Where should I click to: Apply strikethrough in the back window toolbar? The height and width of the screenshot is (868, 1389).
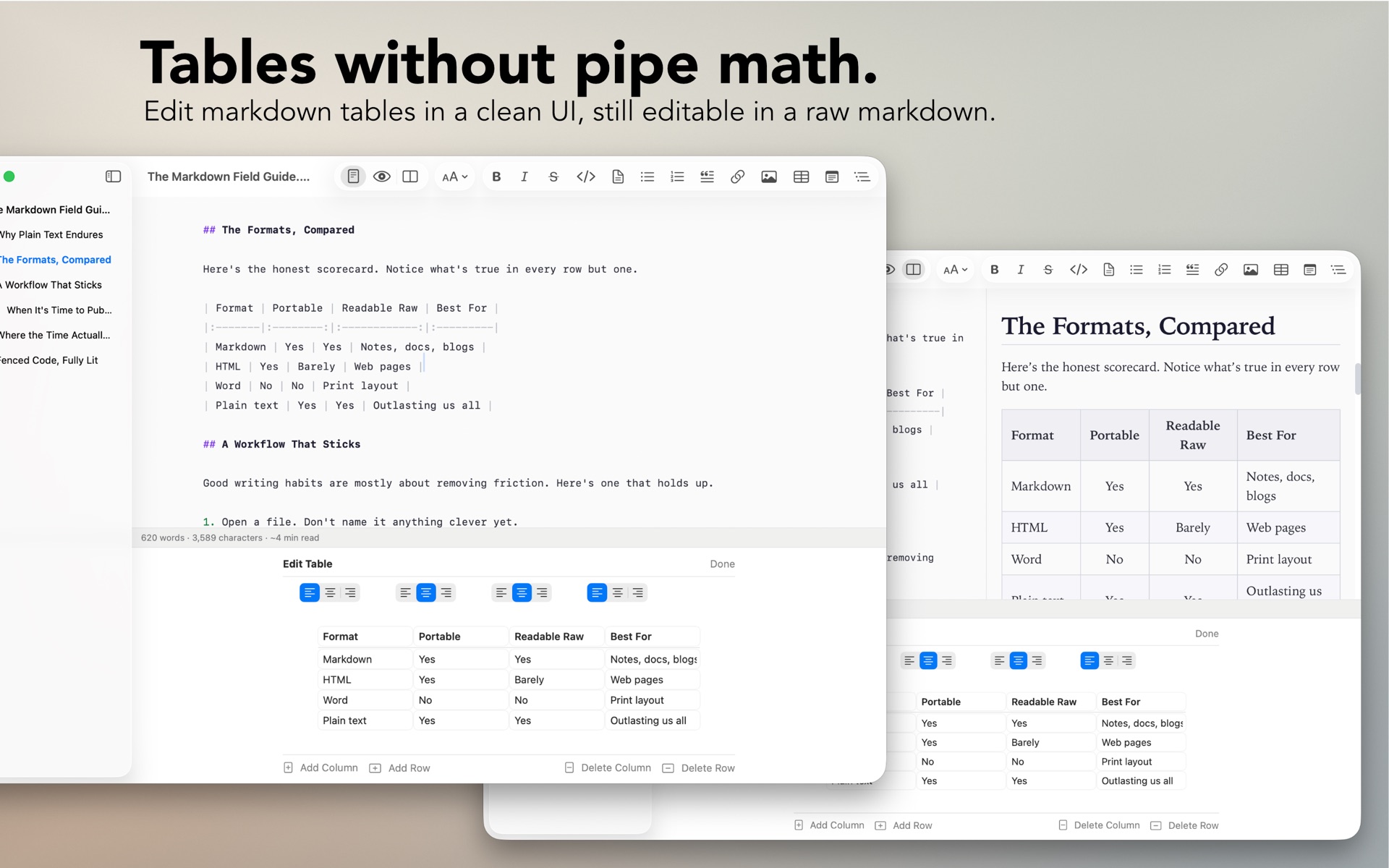tap(1048, 270)
